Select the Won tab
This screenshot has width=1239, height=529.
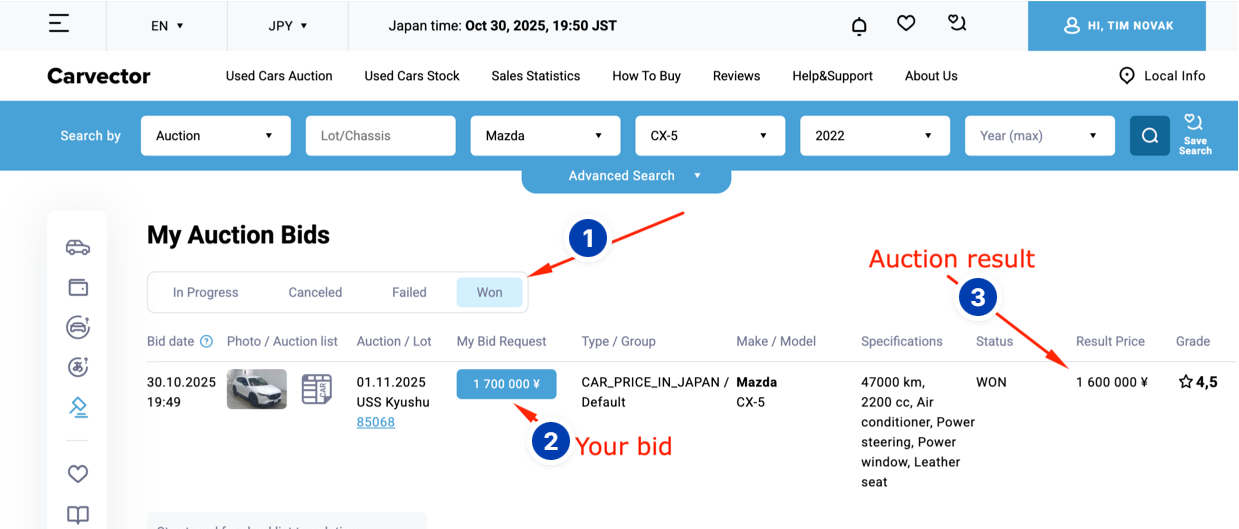[489, 292]
